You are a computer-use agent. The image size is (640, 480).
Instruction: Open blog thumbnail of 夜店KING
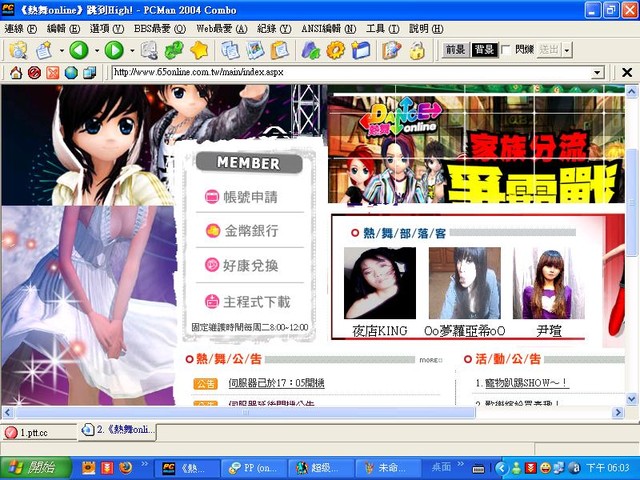(x=380, y=283)
